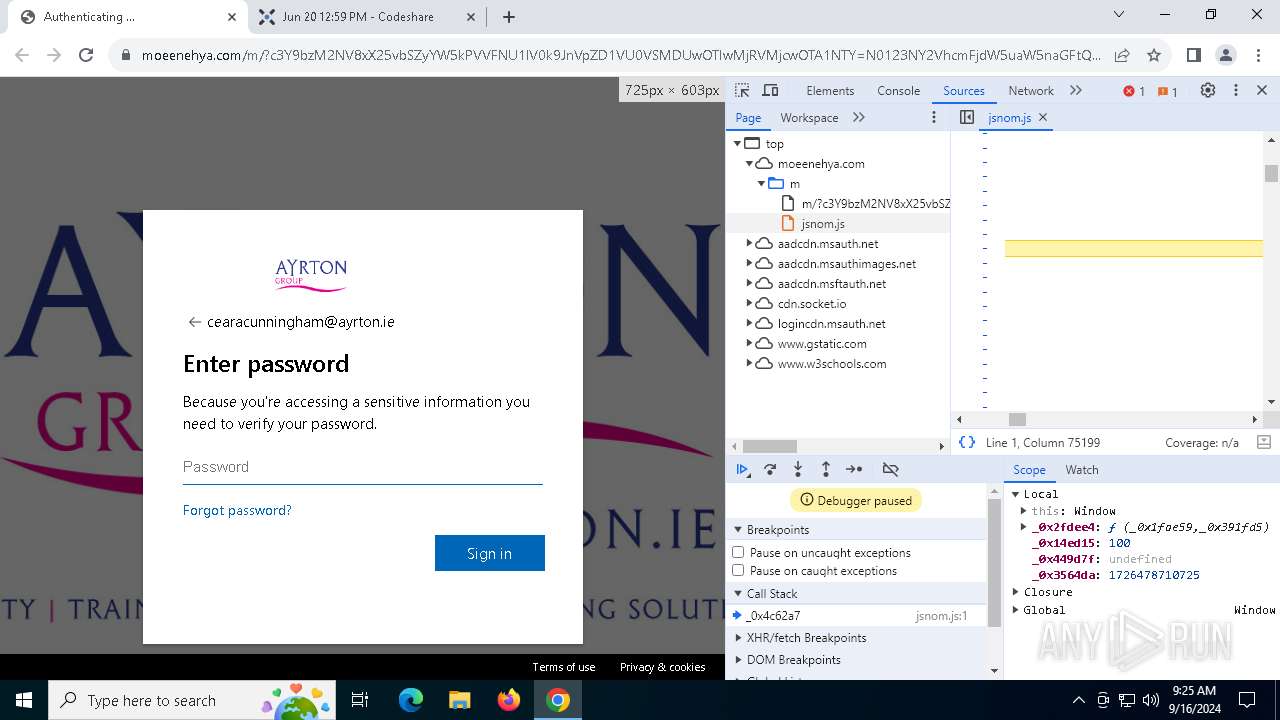Collapse the m folder node
Viewport: 1280px width, 720px height.
pos(761,184)
